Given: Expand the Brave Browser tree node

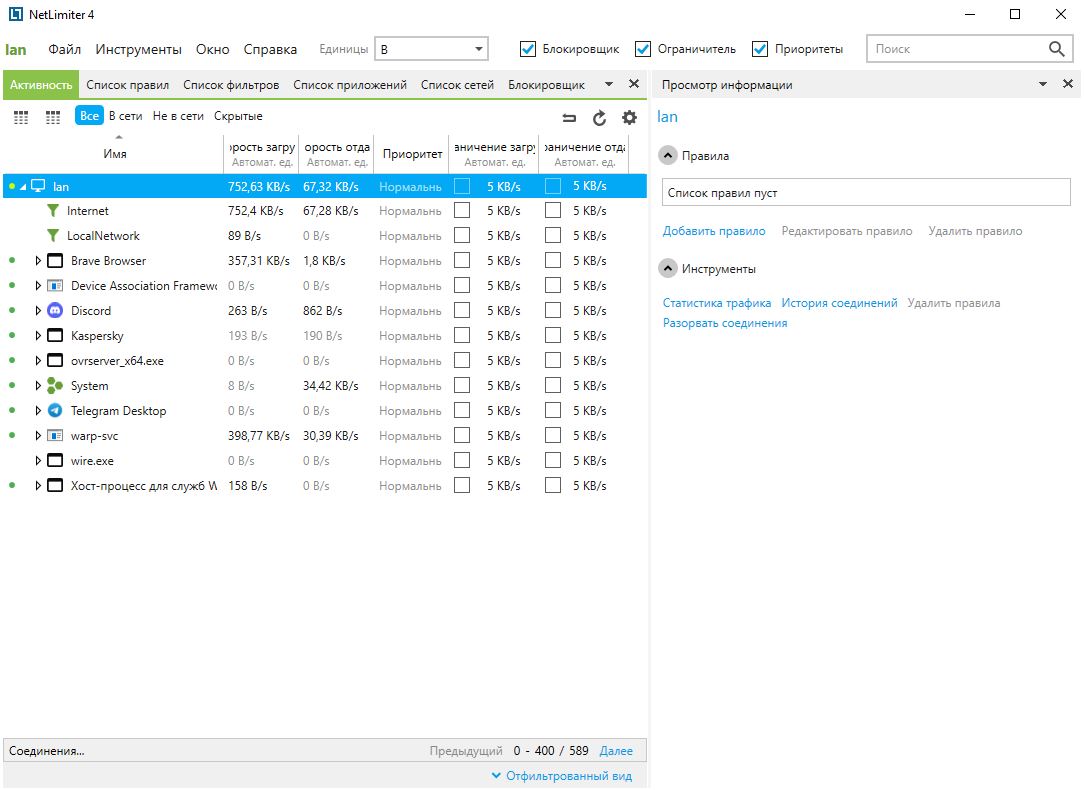Looking at the screenshot, I should [38, 261].
